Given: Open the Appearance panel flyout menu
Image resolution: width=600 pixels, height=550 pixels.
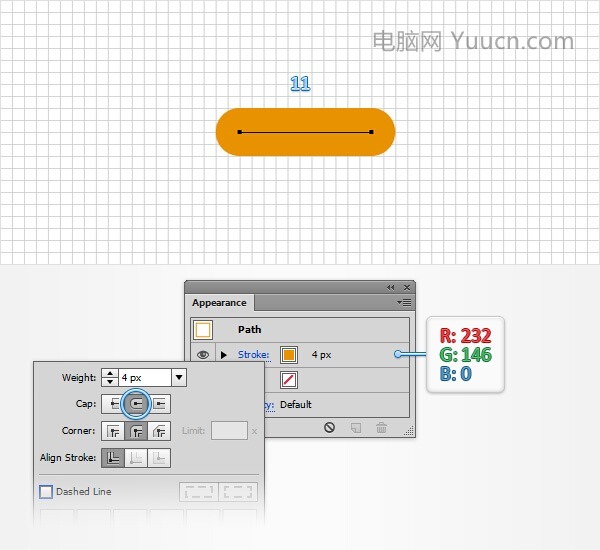Looking at the screenshot, I should click(x=404, y=302).
